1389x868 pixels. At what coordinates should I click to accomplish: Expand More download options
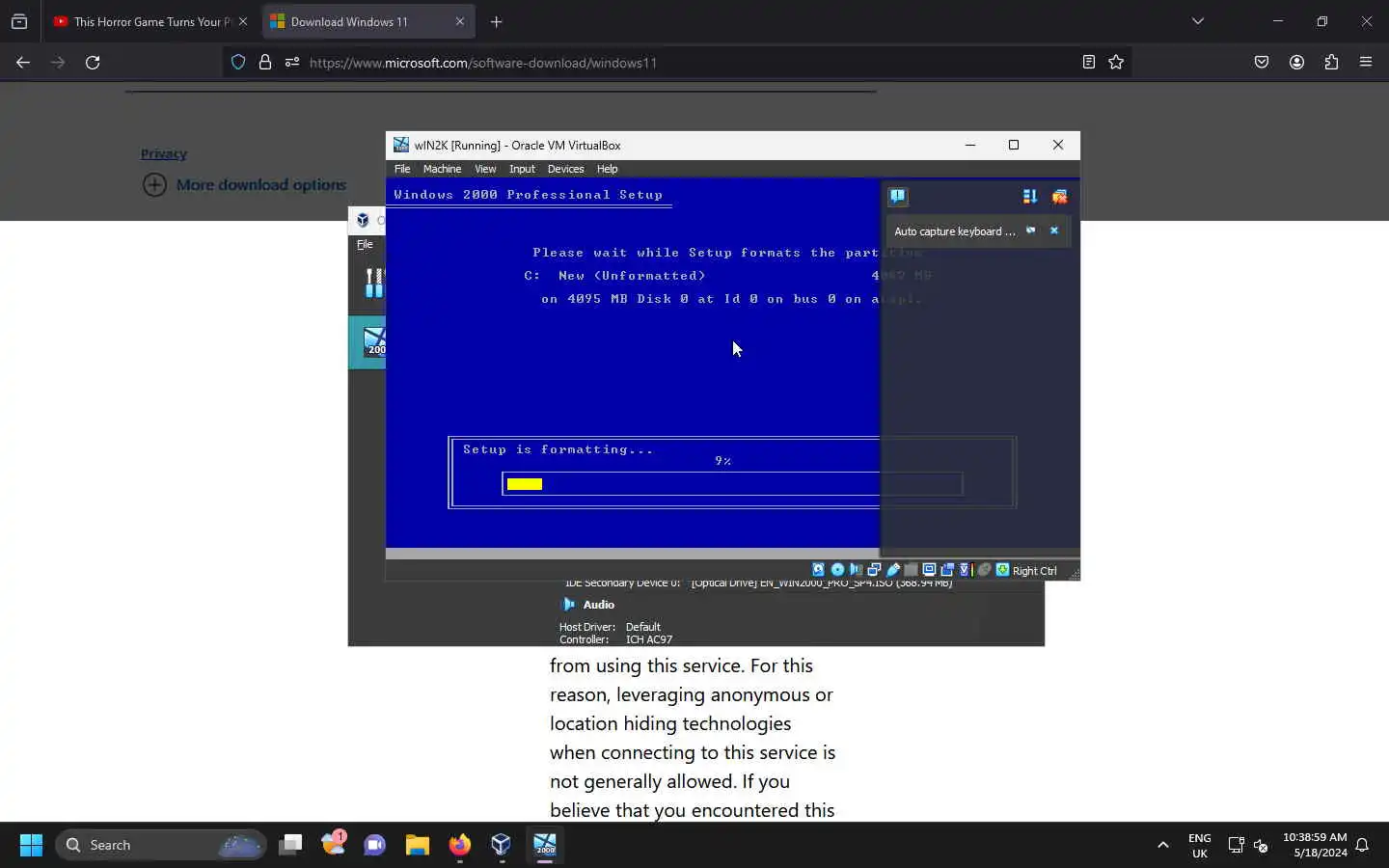245,184
